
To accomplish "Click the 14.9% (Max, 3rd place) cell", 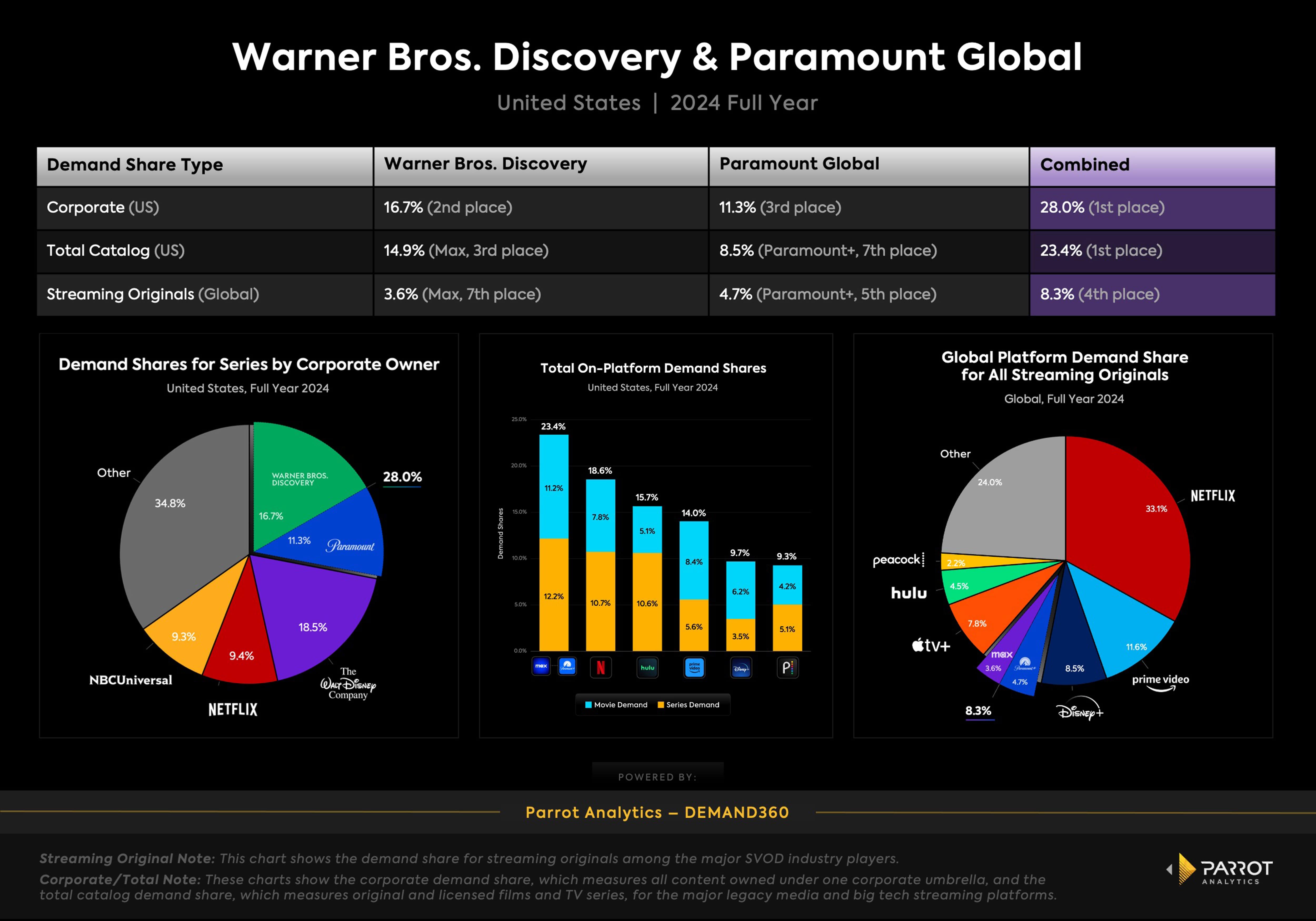I will click(x=541, y=252).
